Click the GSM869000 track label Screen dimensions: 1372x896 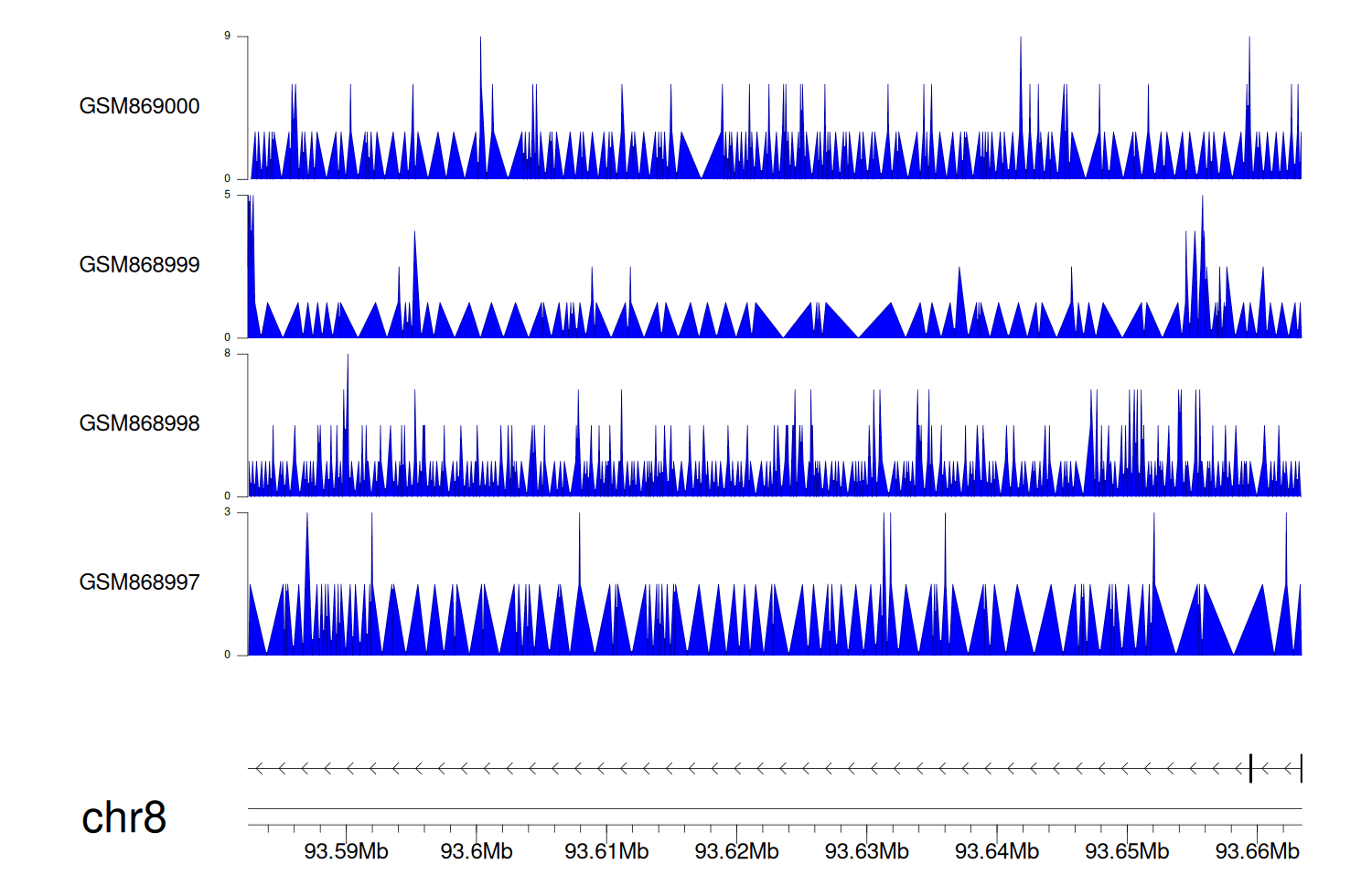139,106
